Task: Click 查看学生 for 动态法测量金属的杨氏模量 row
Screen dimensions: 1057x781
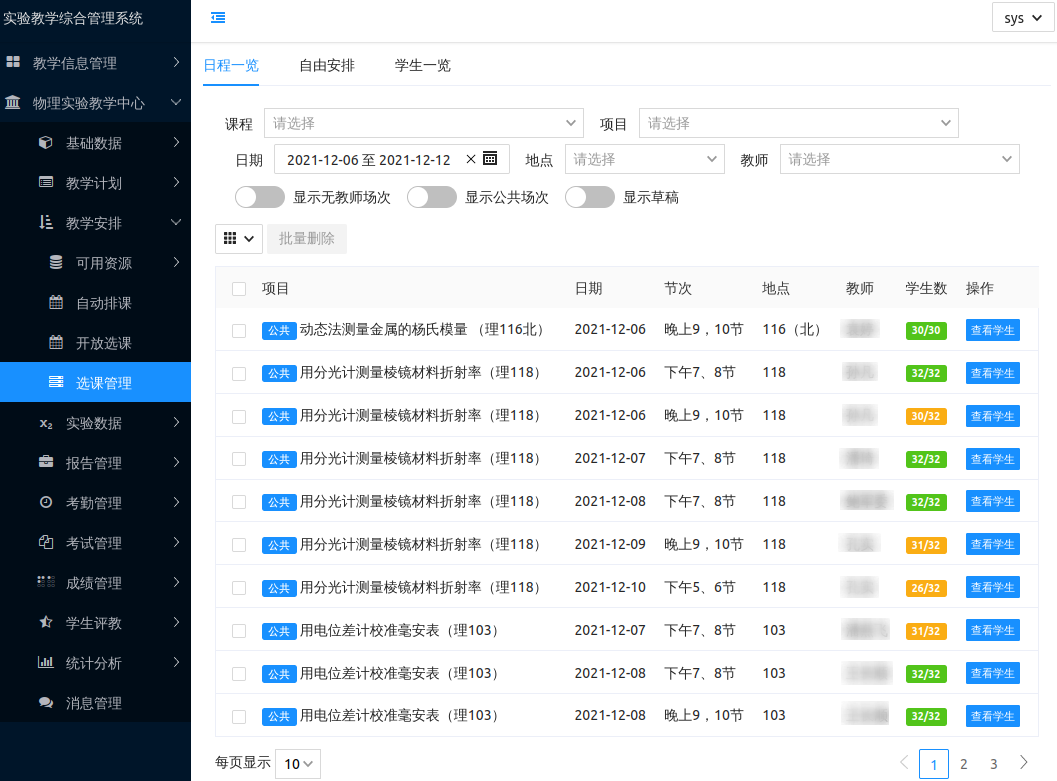Action: point(992,330)
